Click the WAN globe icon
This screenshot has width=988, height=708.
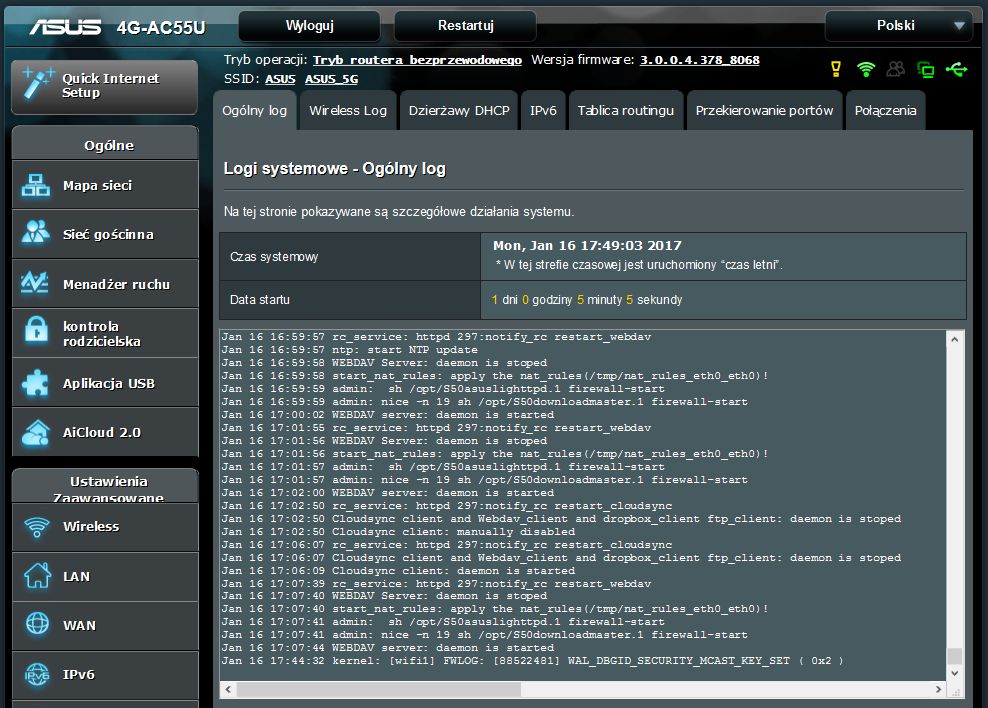pos(37,624)
